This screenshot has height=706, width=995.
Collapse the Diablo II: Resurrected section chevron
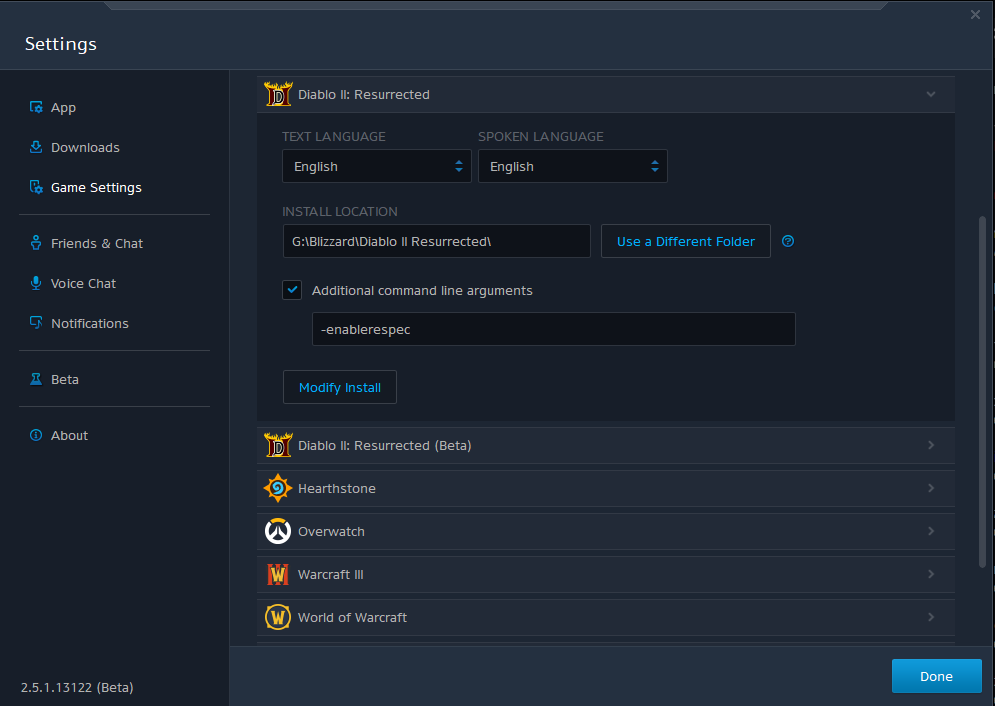(x=931, y=95)
